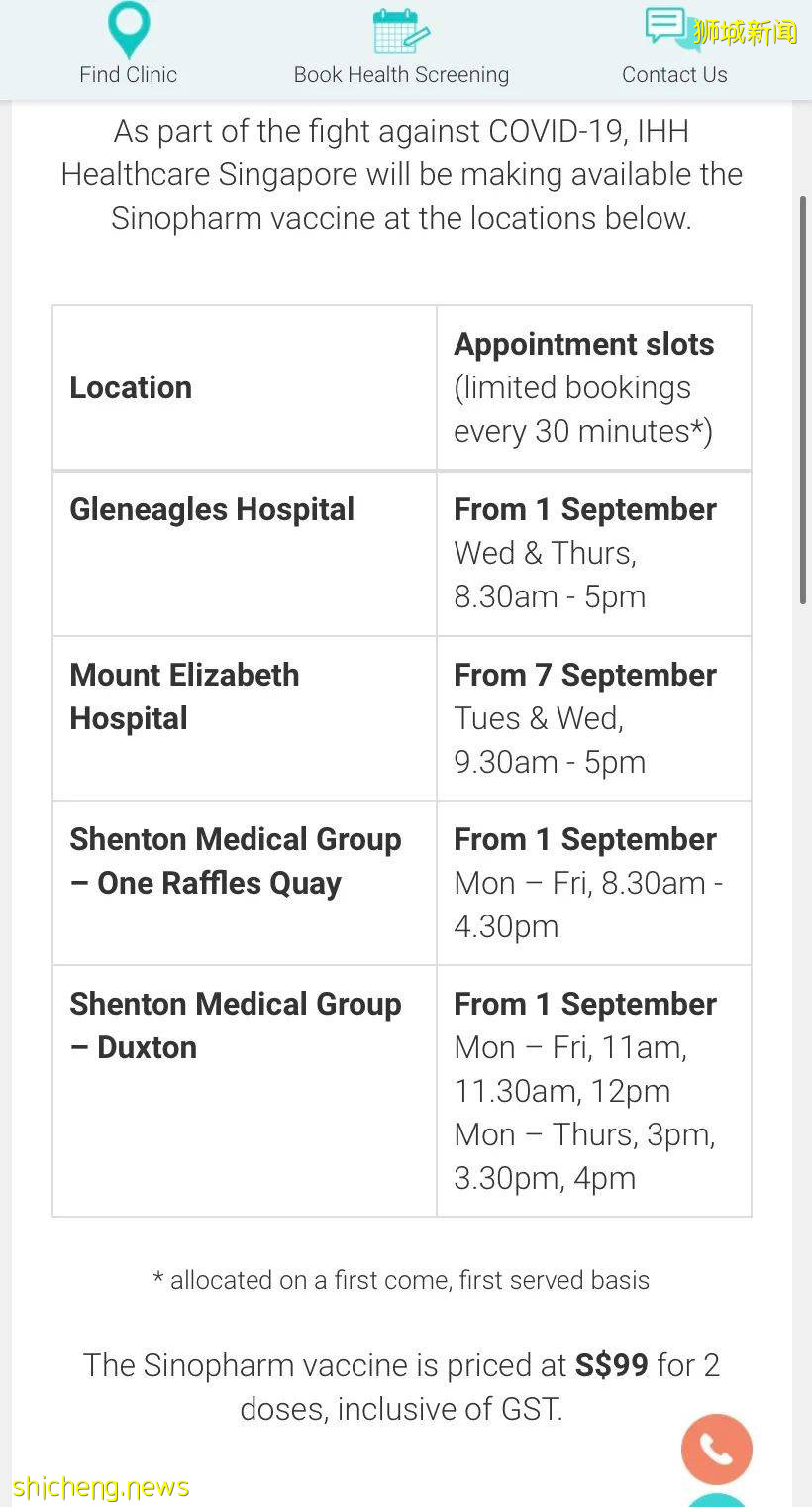This screenshot has height=1507, width=812.
Task: Click the Location column header
Action: point(131,387)
